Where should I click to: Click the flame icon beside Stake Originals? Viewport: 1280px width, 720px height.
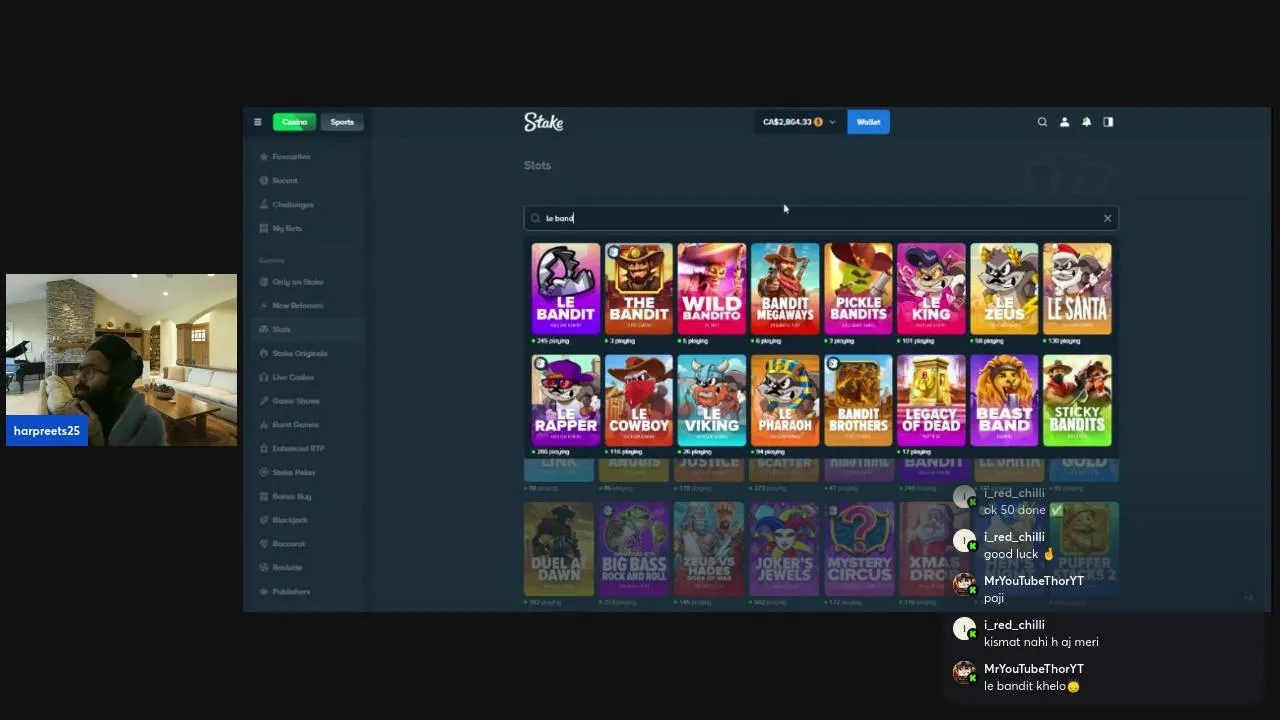tap(263, 353)
